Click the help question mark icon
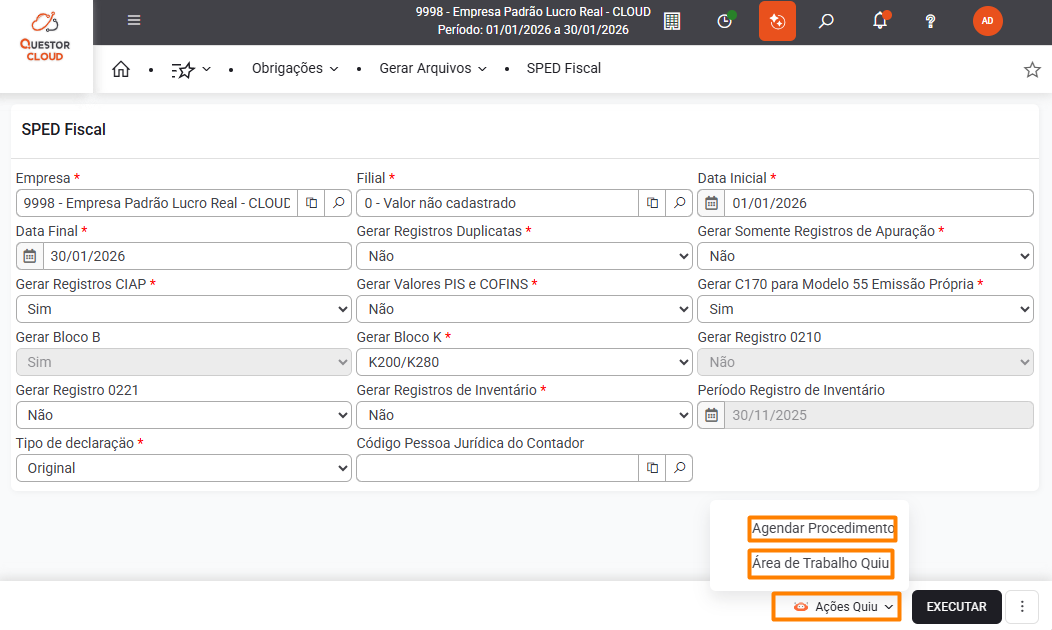Screen dimensions: 1052x630 point(930,21)
